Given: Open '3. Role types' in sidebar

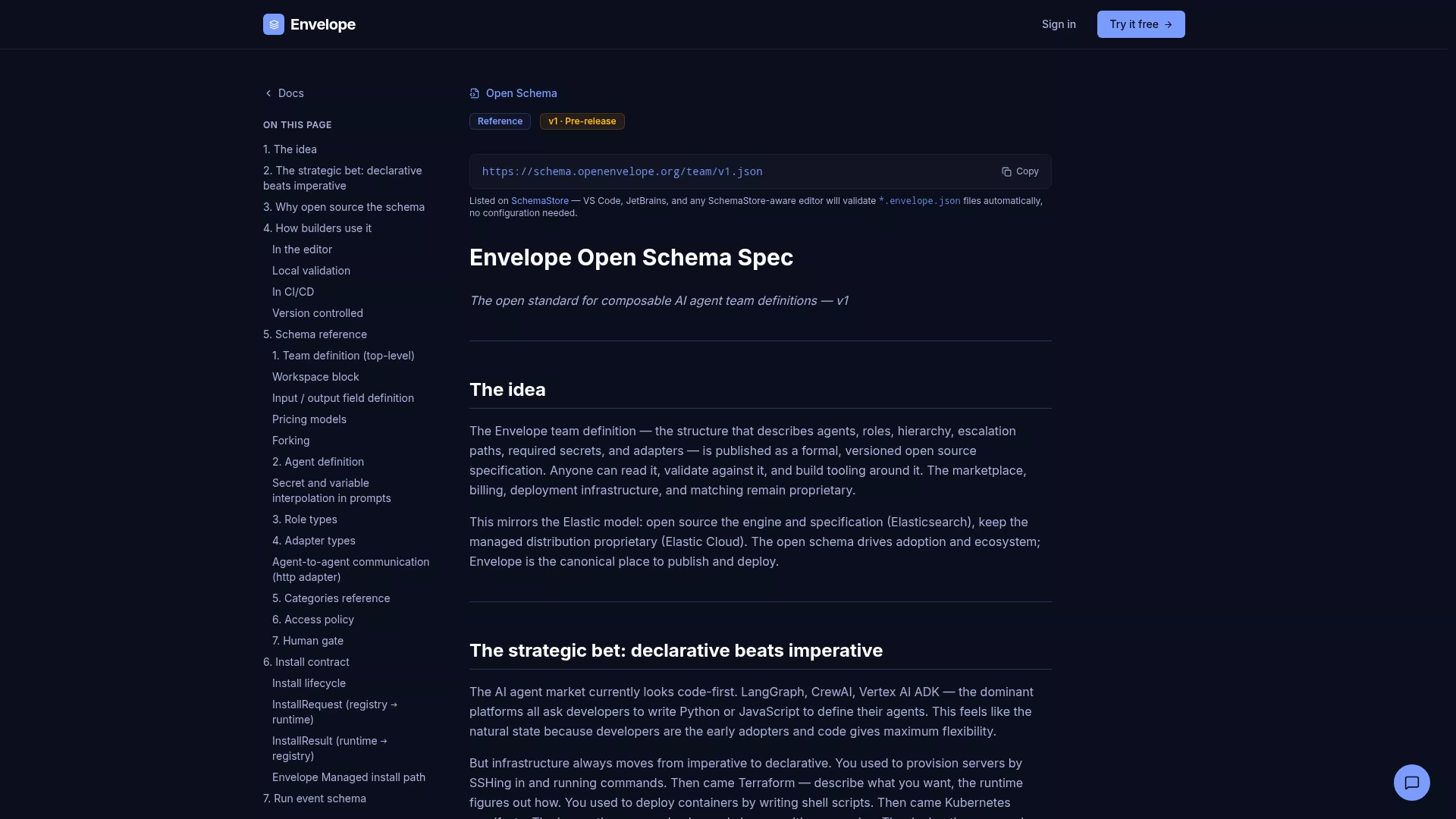Looking at the screenshot, I should pyautogui.click(x=305, y=519).
